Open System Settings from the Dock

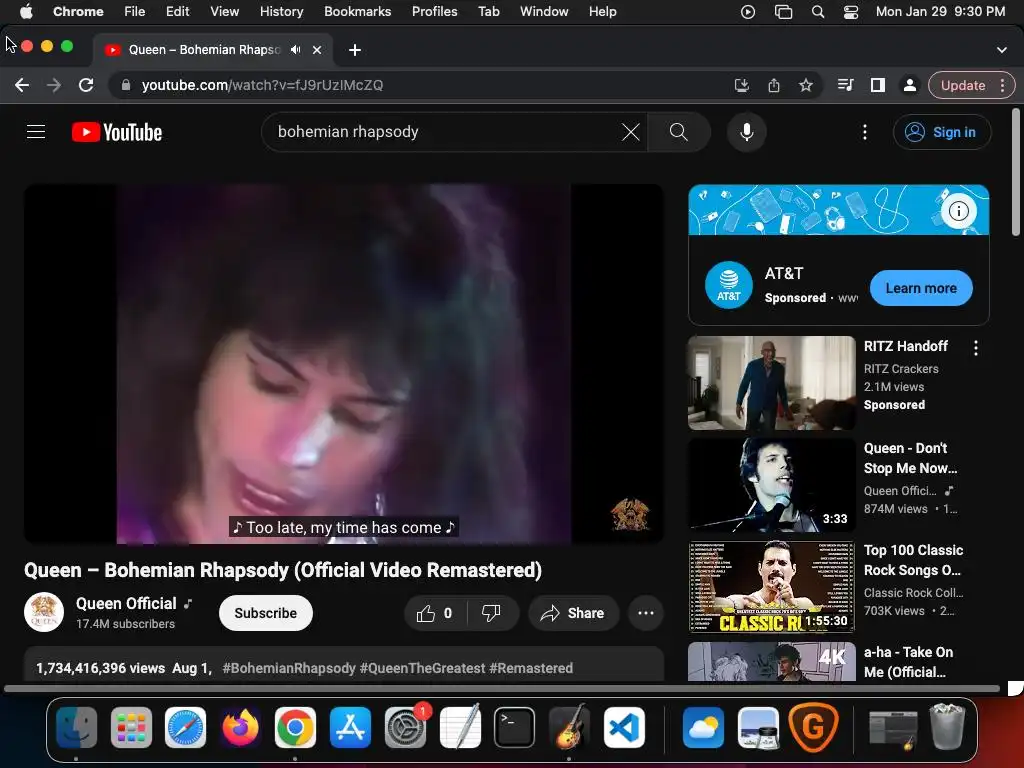pyautogui.click(x=406, y=727)
